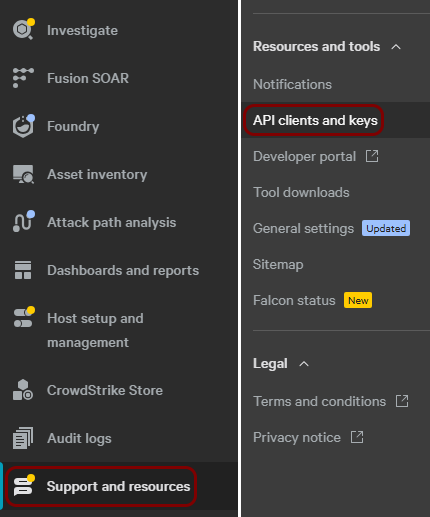The height and width of the screenshot is (517, 430).
Task: Click the Investigate magnifier icon
Action: tap(23, 29)
